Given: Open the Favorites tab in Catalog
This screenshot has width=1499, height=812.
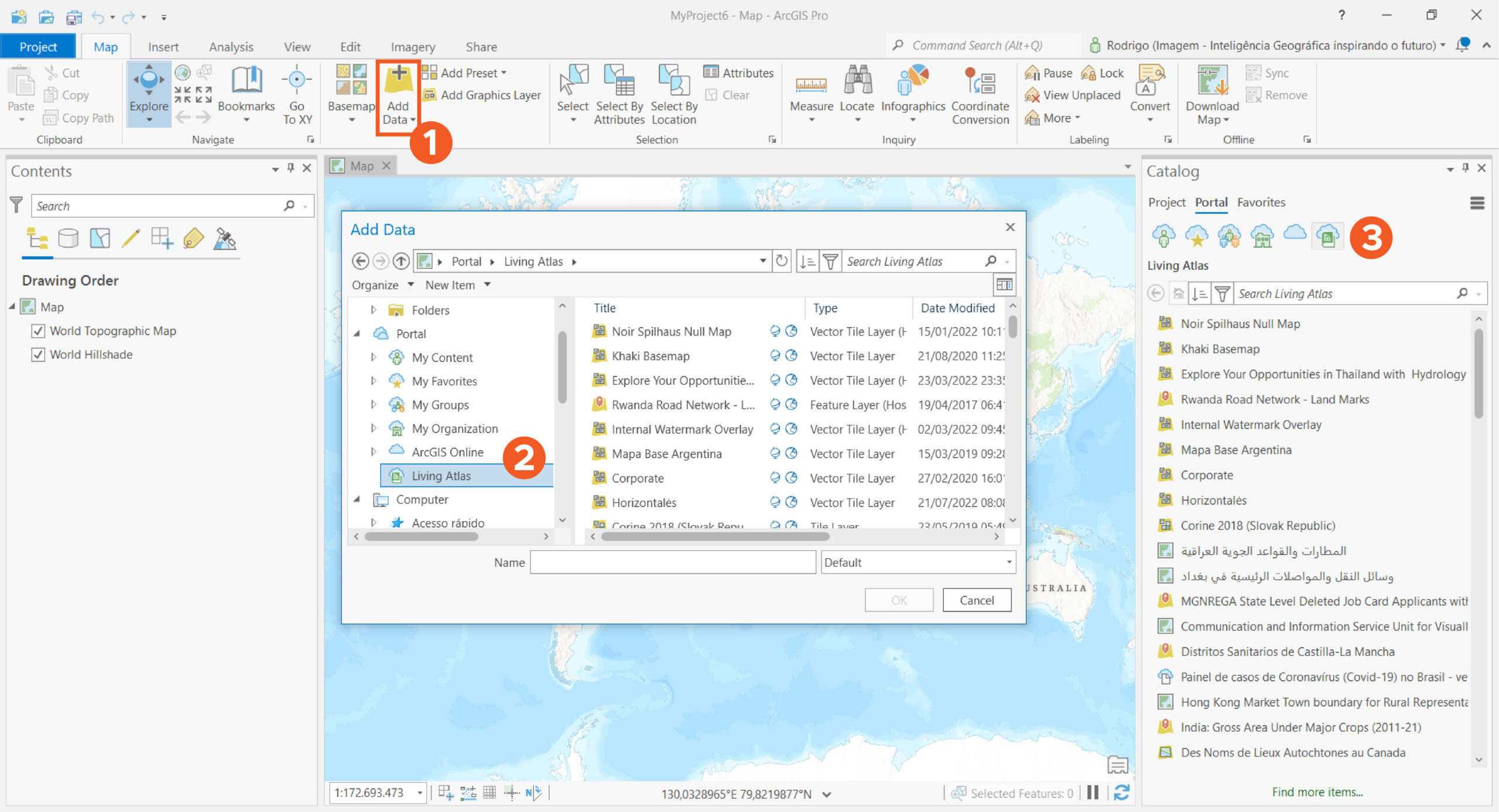Looking at the screenshot, I should coord(1261,202).
